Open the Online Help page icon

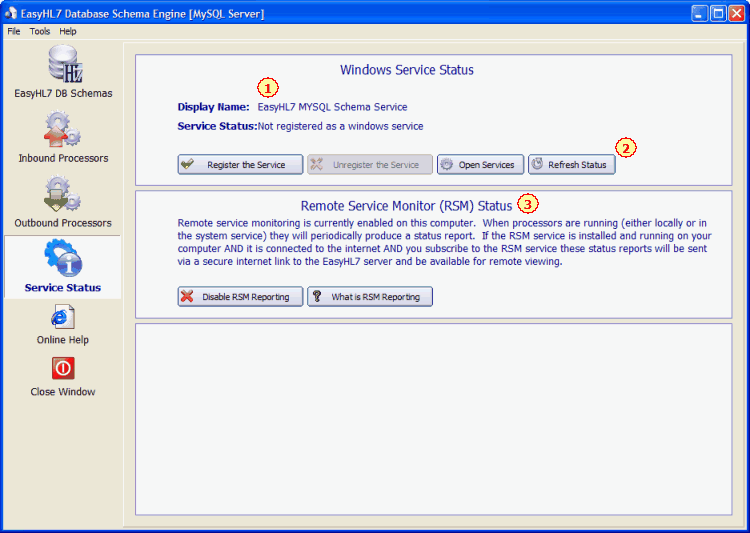click(63, 318)
